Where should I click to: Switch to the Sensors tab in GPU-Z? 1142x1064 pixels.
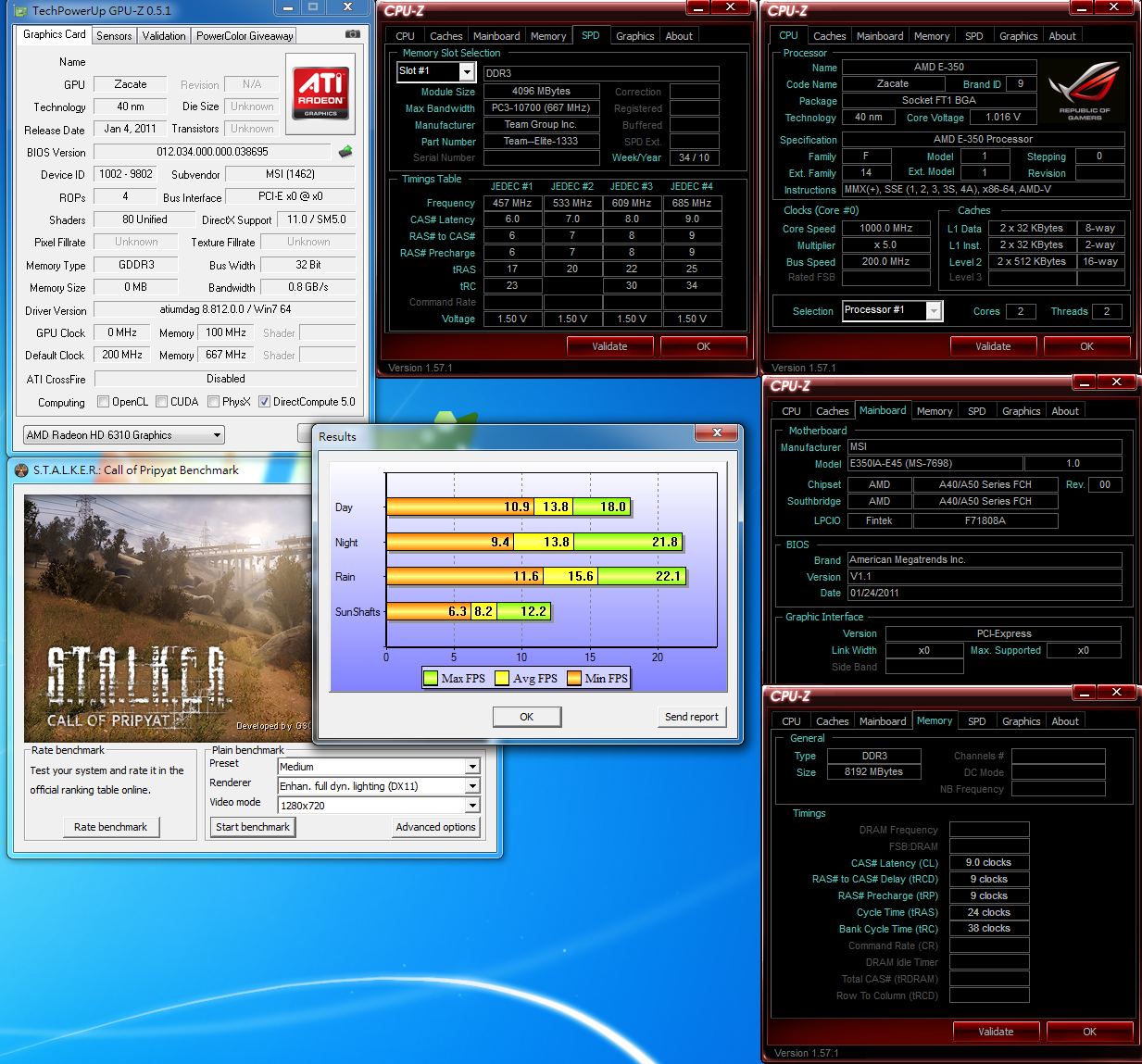[114, 36]
